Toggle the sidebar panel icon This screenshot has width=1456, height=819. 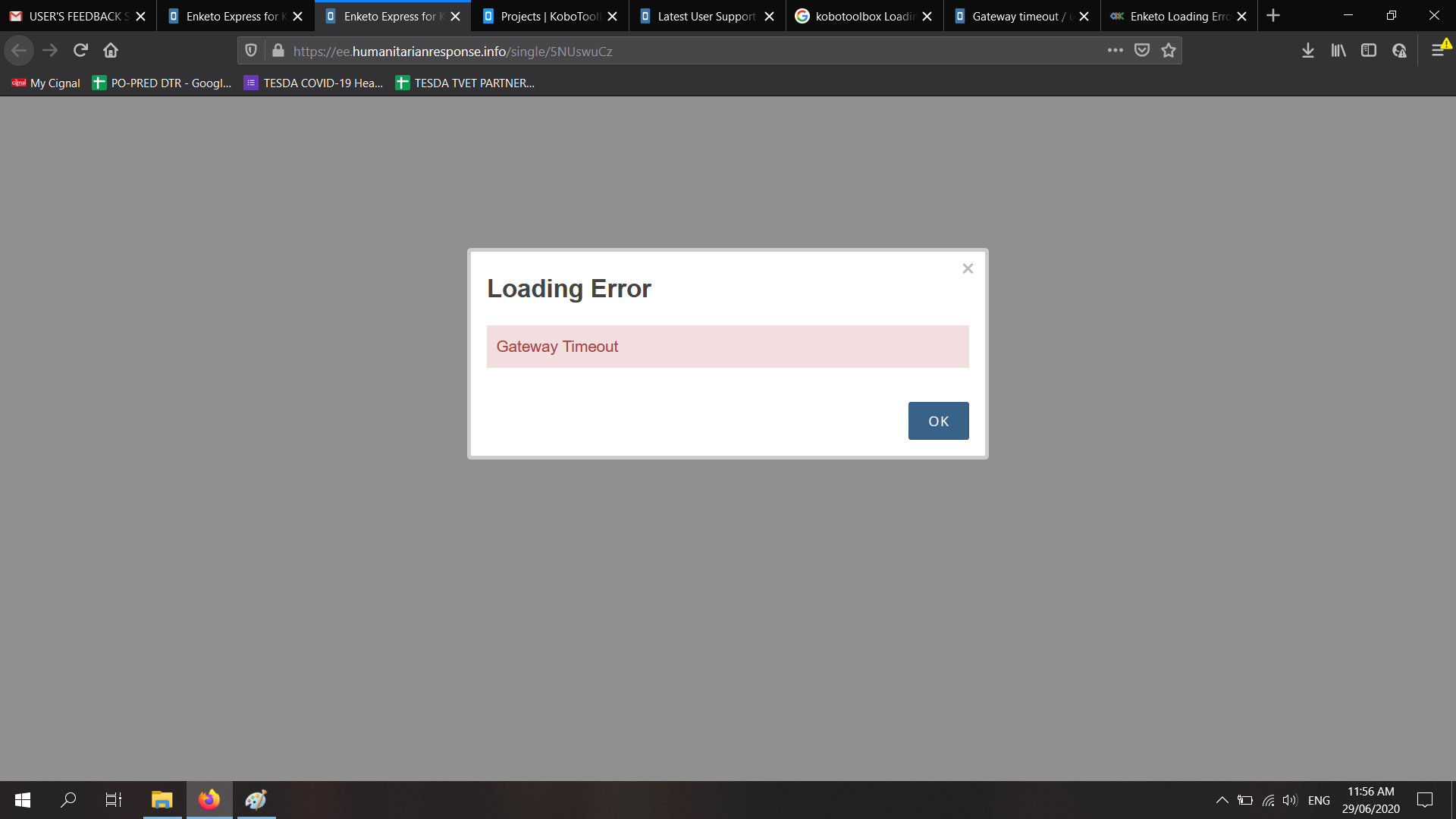pyautogui.click(x=1369, y=50)
